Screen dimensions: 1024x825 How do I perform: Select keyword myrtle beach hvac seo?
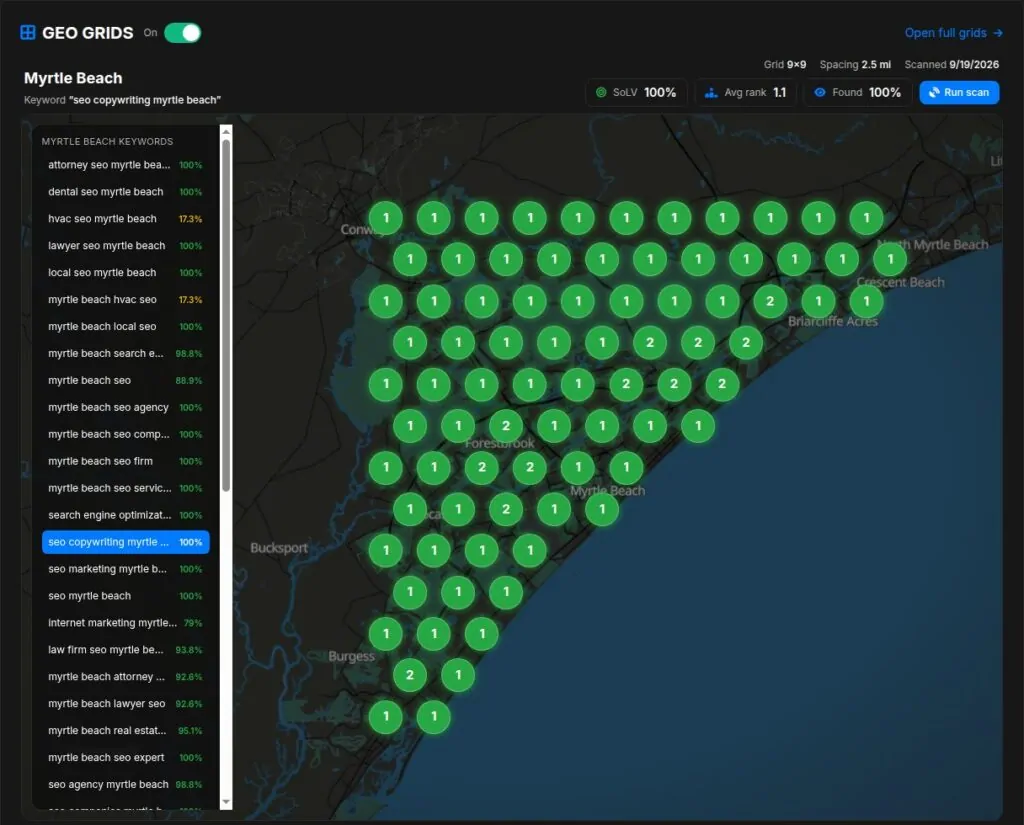pos(125,299)
